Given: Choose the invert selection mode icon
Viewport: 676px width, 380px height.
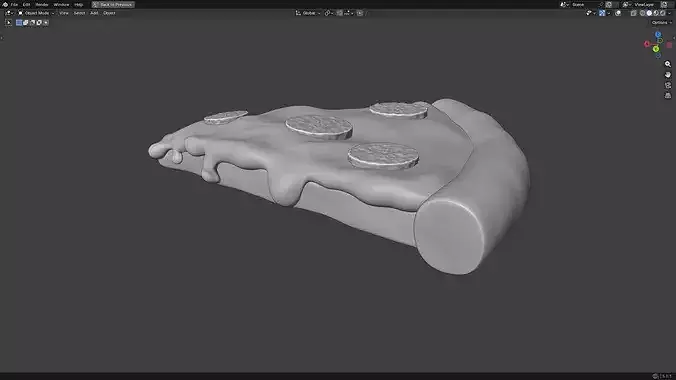Looking at the screenshot, I should tap(39, 22).
